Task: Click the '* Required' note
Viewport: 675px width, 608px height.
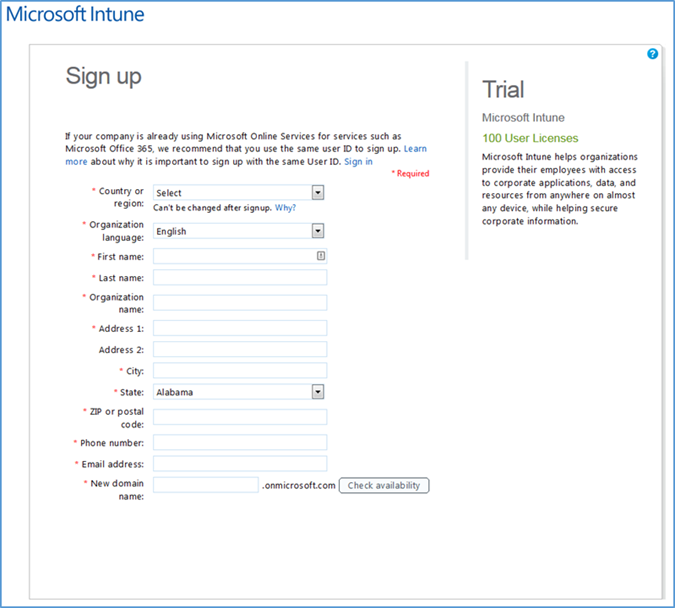Action: click(x=410, y=174)
